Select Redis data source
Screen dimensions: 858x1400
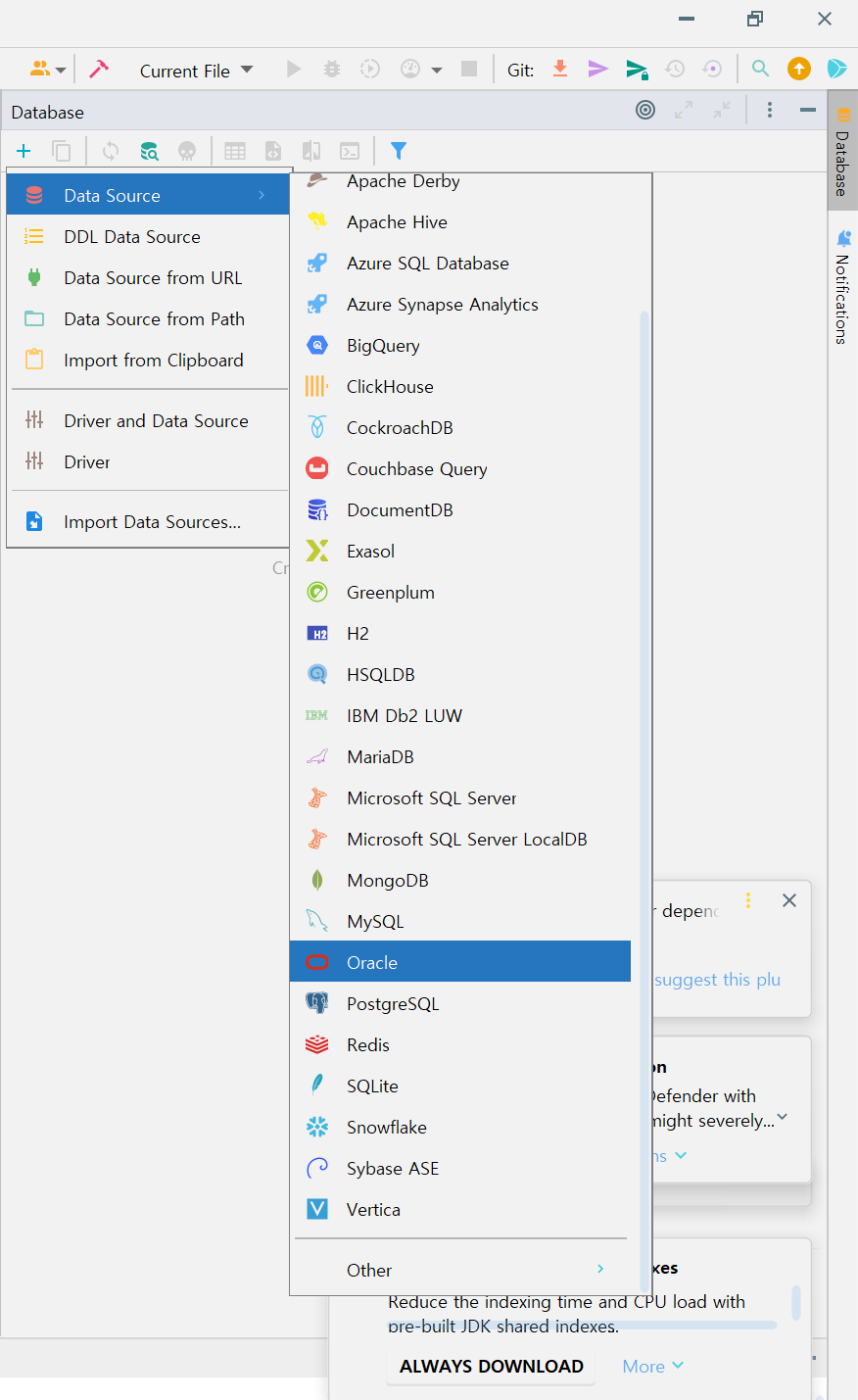click(x=460, y=1045)
